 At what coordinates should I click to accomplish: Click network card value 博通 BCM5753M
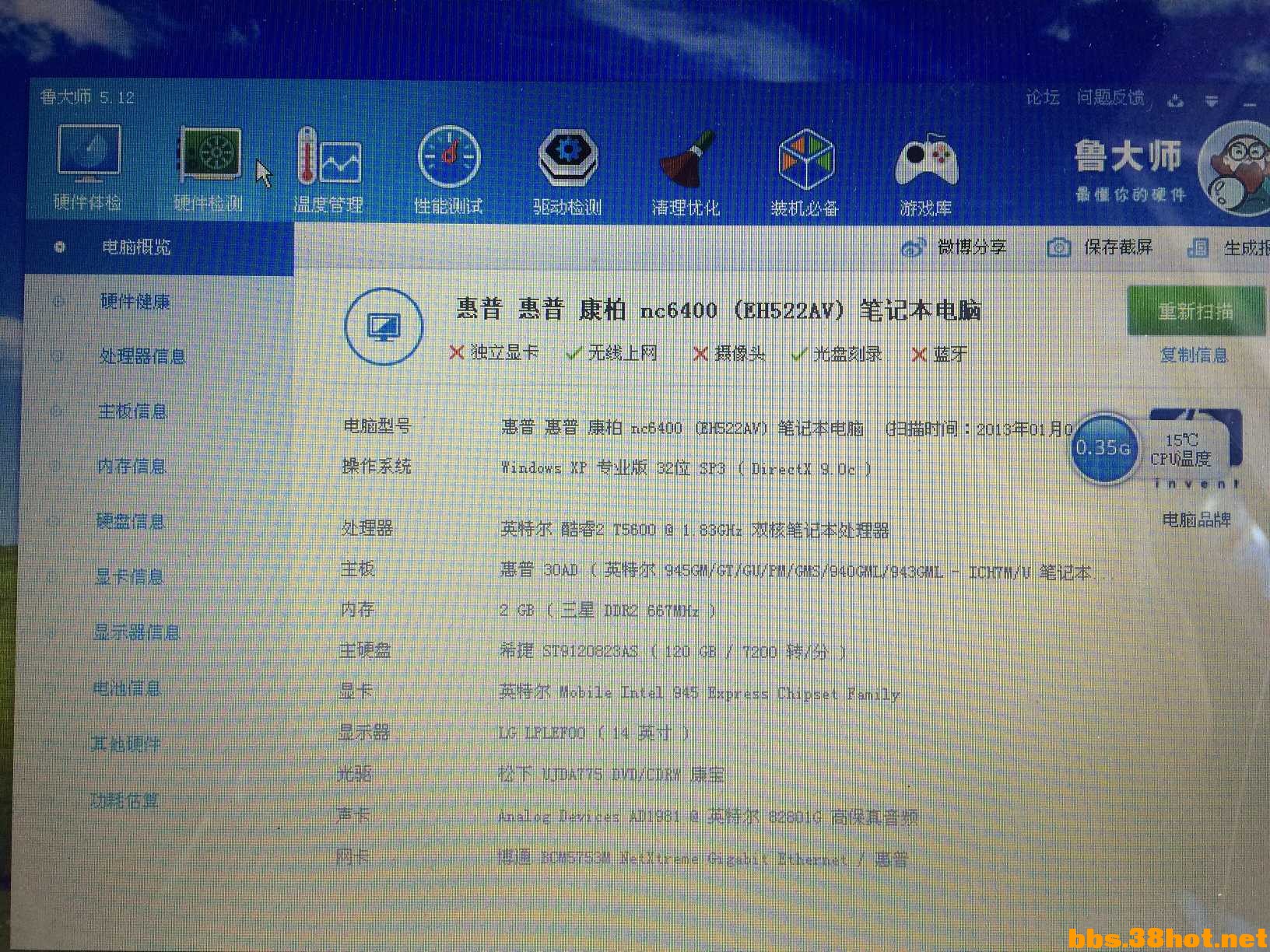[x=702, y=859]
